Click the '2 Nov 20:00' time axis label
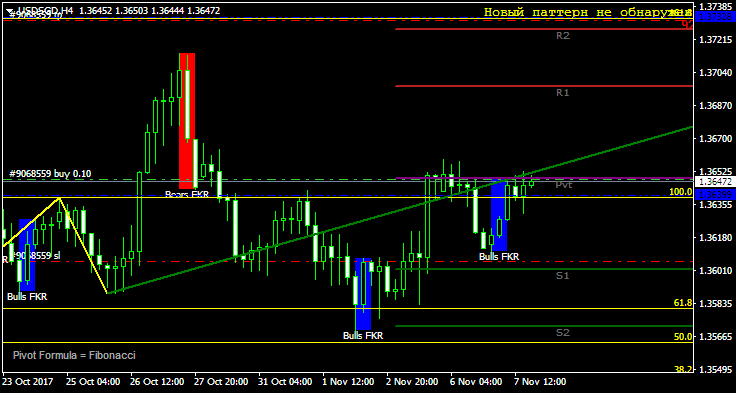736x393 pixels. [x=413, y=381]
